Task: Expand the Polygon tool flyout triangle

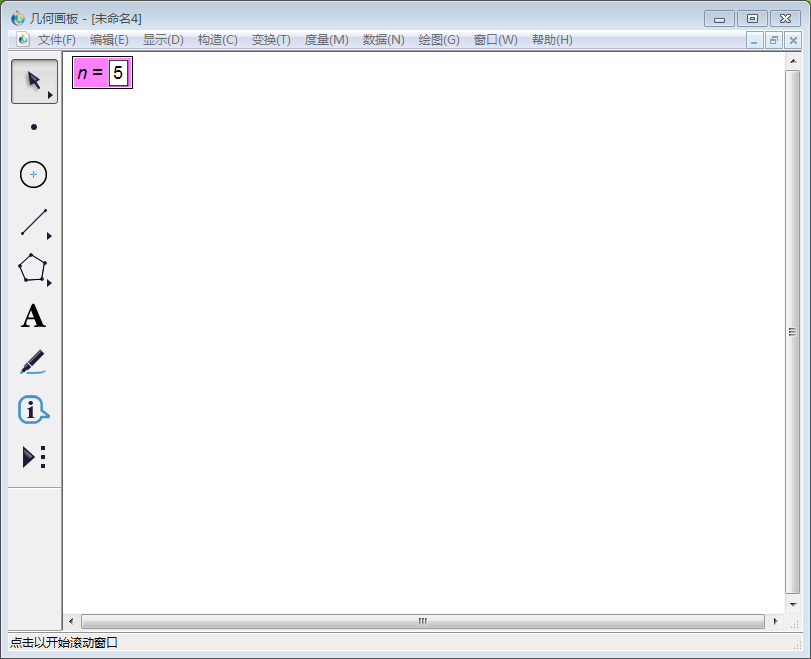Action: (x=49, y=283)
